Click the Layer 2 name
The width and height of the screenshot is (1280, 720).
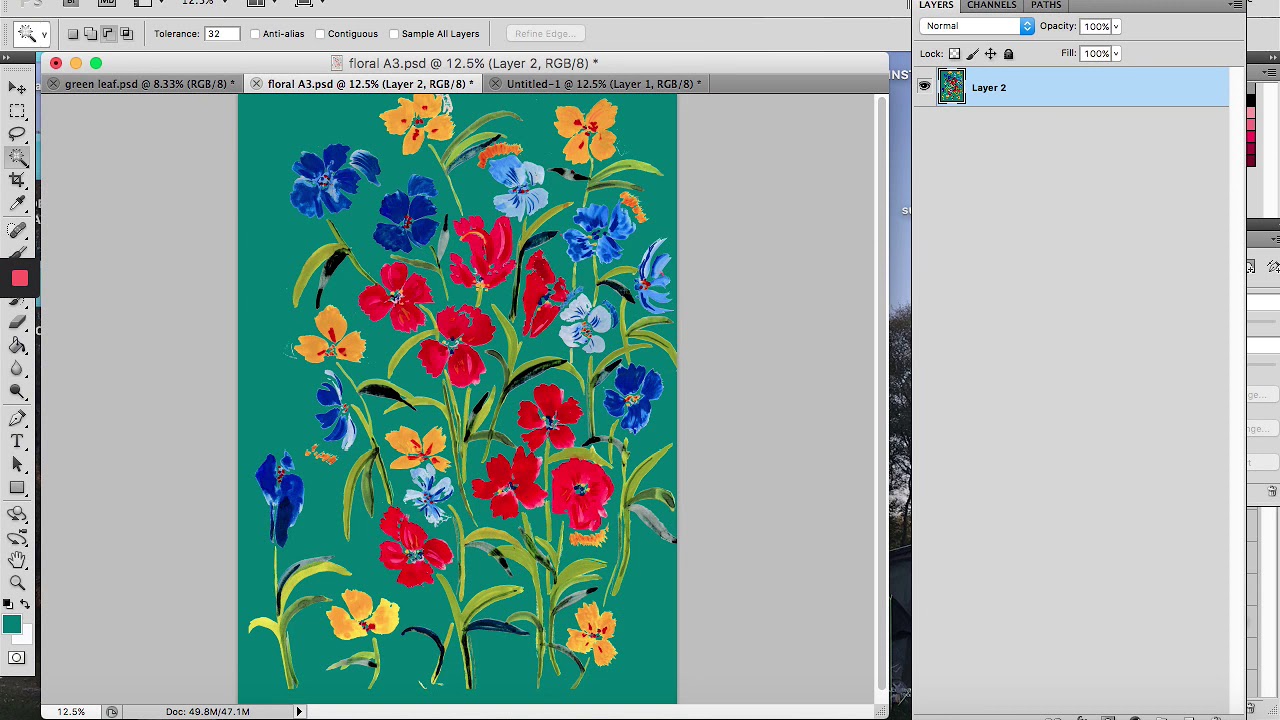coord(988,88)
